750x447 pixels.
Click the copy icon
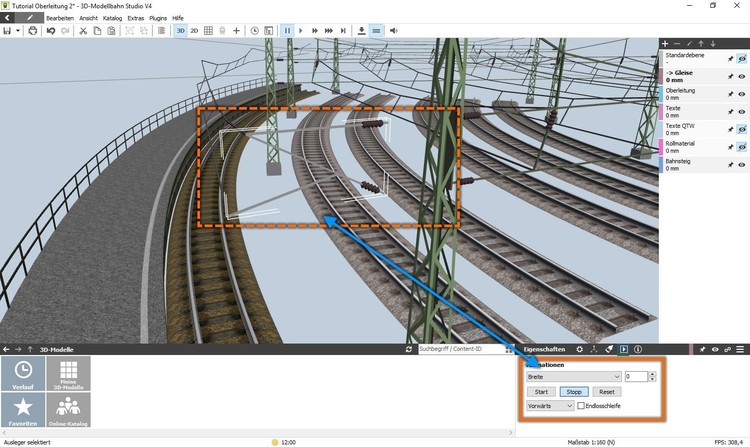(x=97, y=31)
